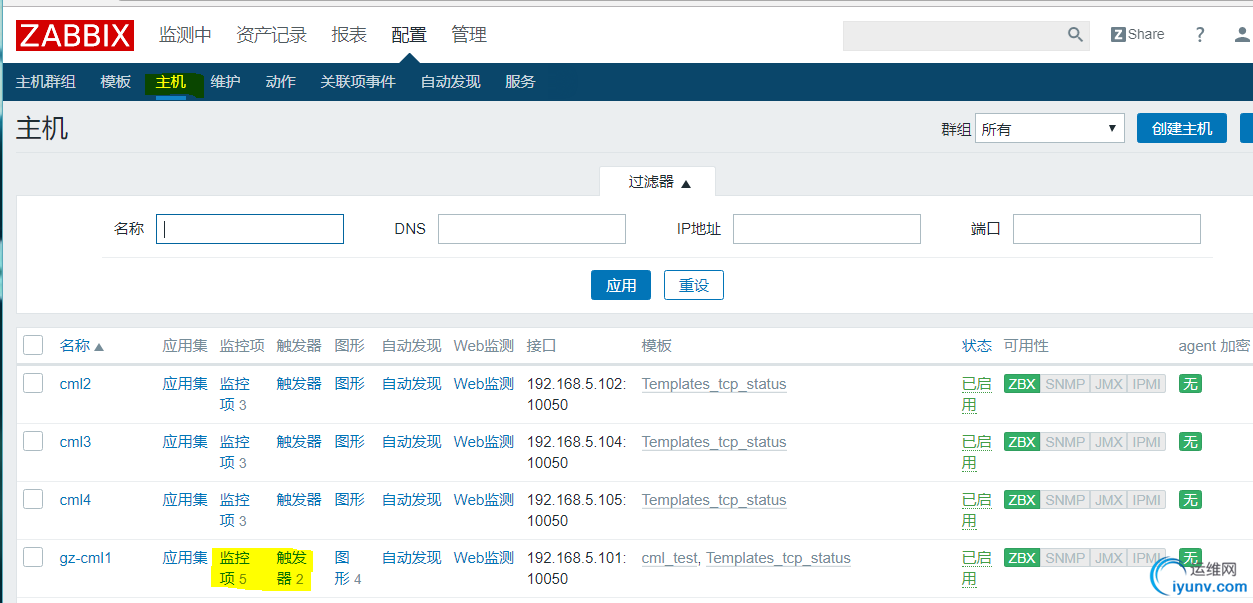Screen dimensions: 1253x603
Task: Open the cml3 host link
Action: (75, 442)
